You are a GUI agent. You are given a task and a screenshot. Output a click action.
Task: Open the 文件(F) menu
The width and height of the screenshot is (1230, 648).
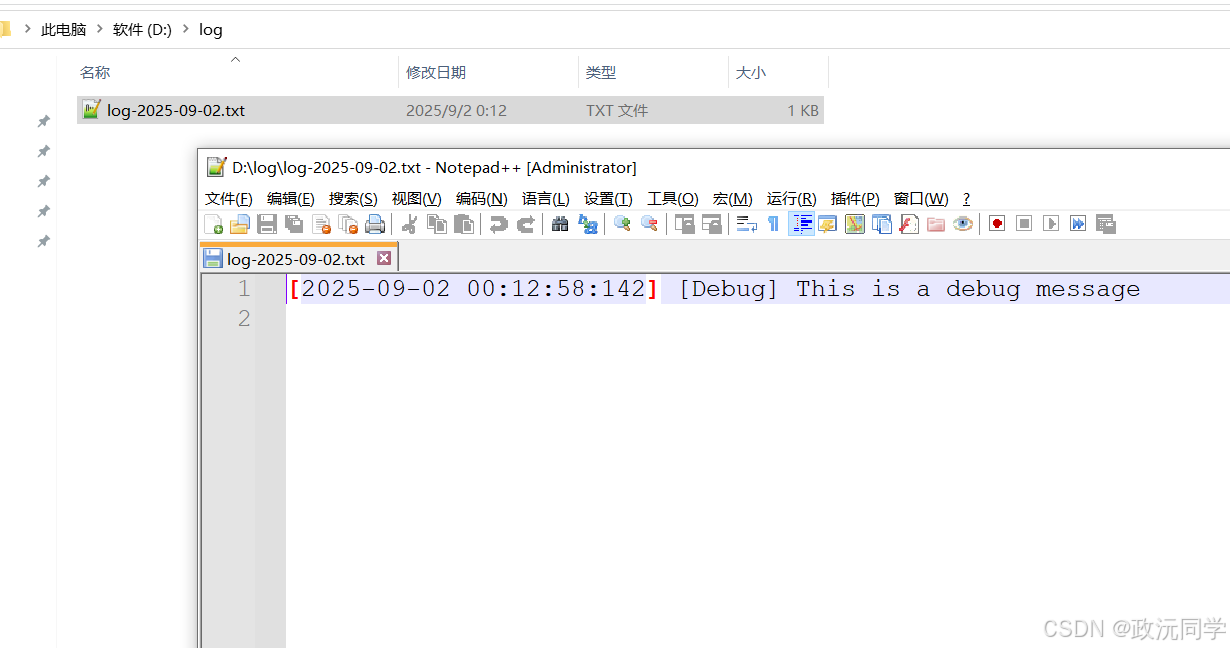click(229, 198)
